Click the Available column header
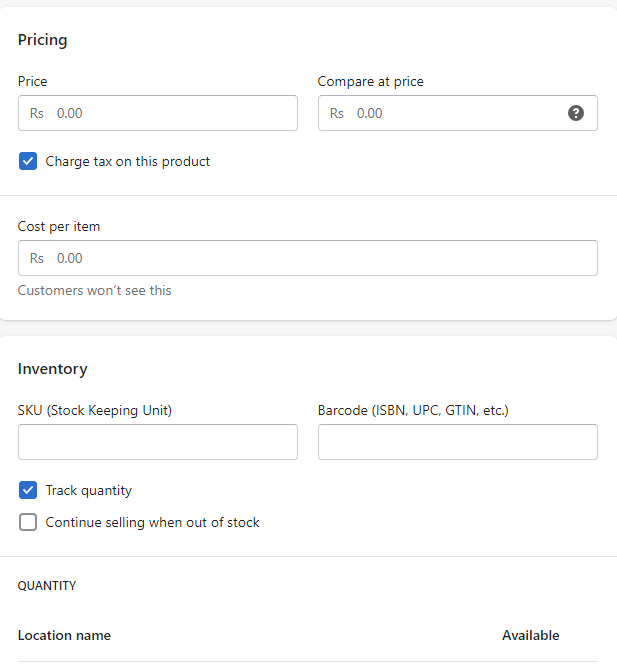 coord(530,635)
